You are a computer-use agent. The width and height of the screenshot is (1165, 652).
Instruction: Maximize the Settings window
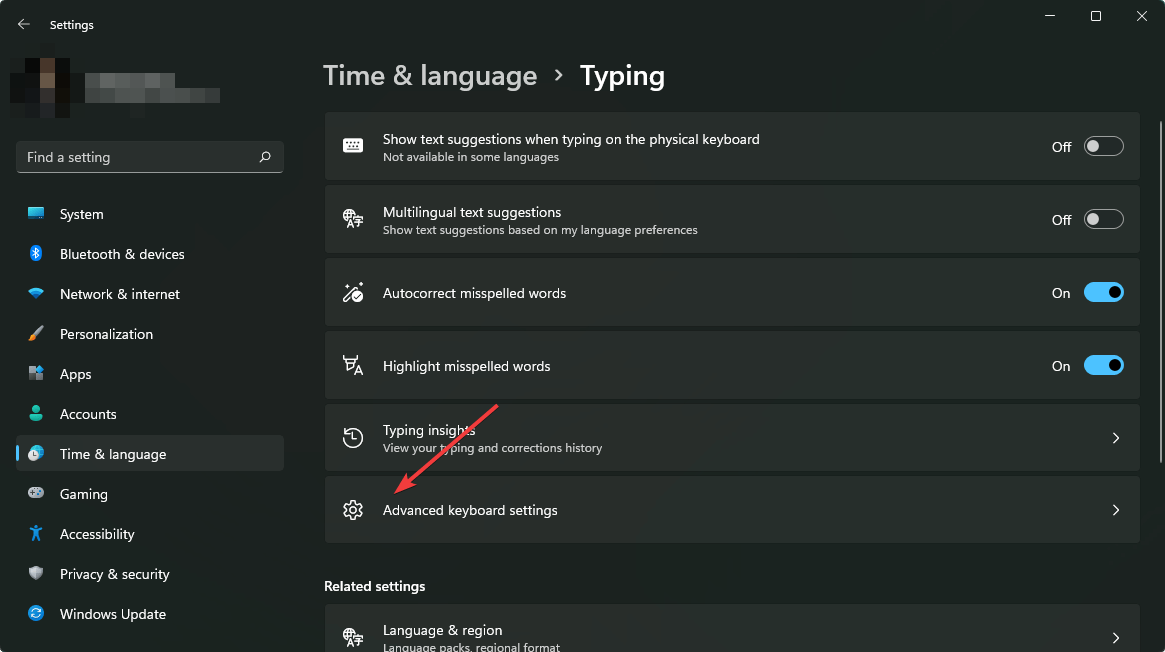pos(1095,16)
